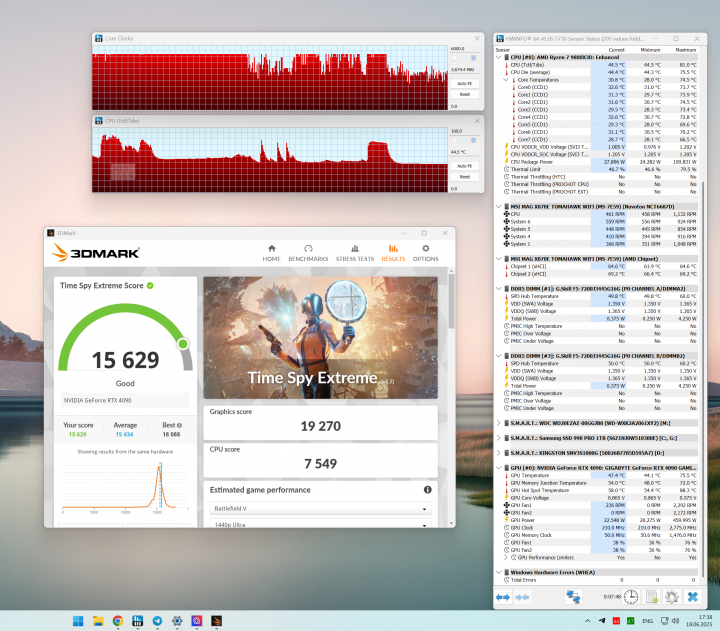
Task: Click the 3DMark scrollbar down arrow
Action: pos(451,524)
